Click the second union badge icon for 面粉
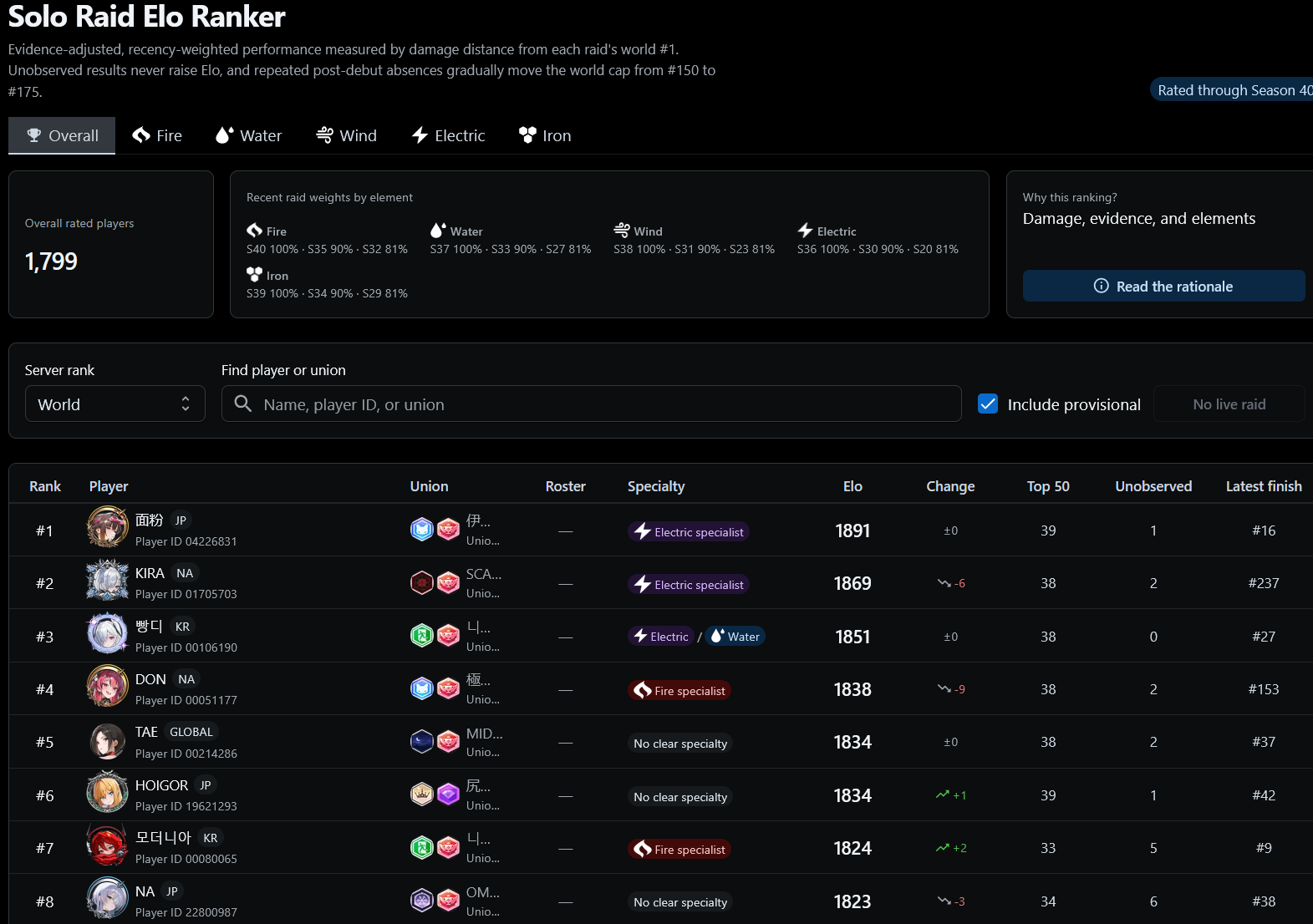Screen dimensions: 1313x924 click(449, 530)
